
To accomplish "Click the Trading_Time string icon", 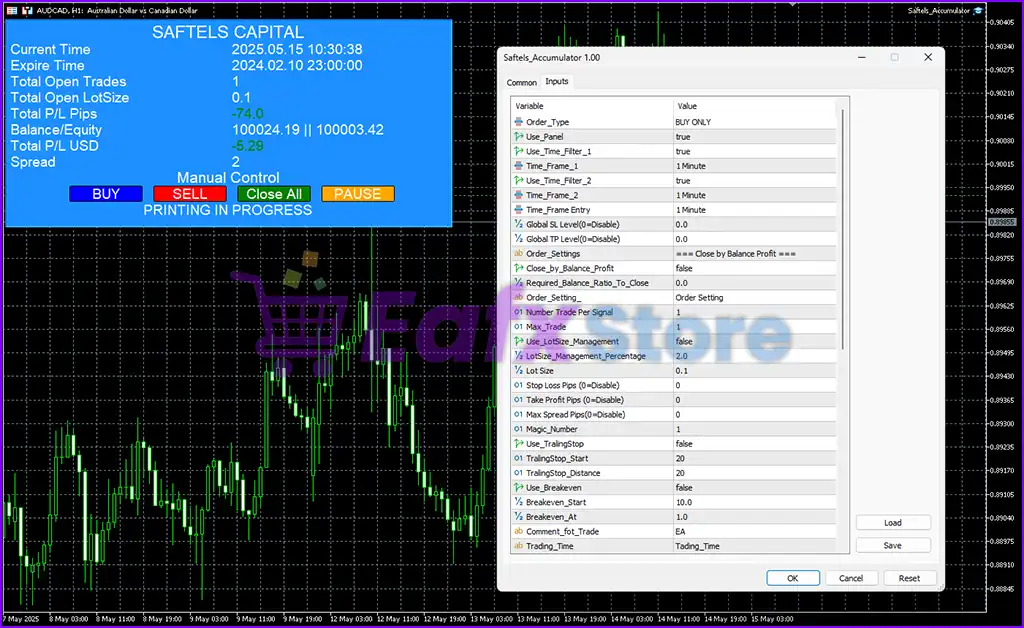I will pyautogui.click(x=519, y=546).
